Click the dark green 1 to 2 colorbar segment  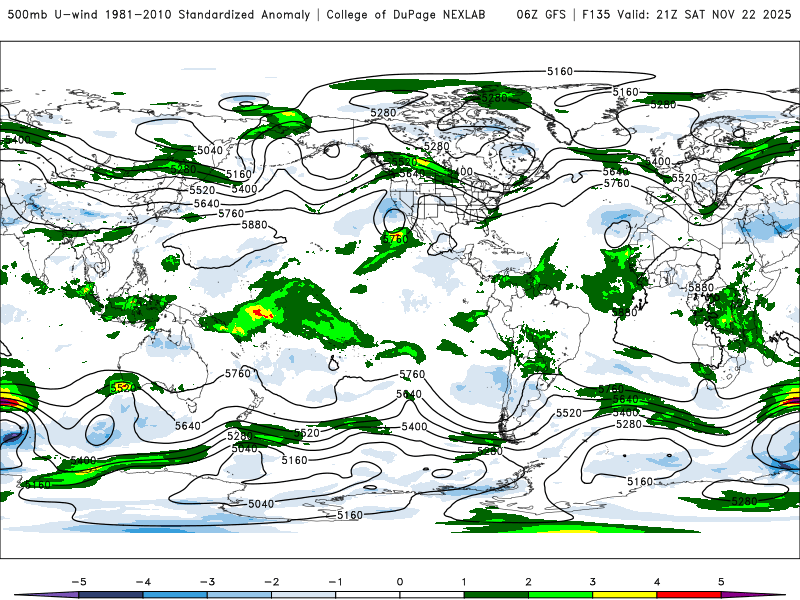tap(496, 595)
